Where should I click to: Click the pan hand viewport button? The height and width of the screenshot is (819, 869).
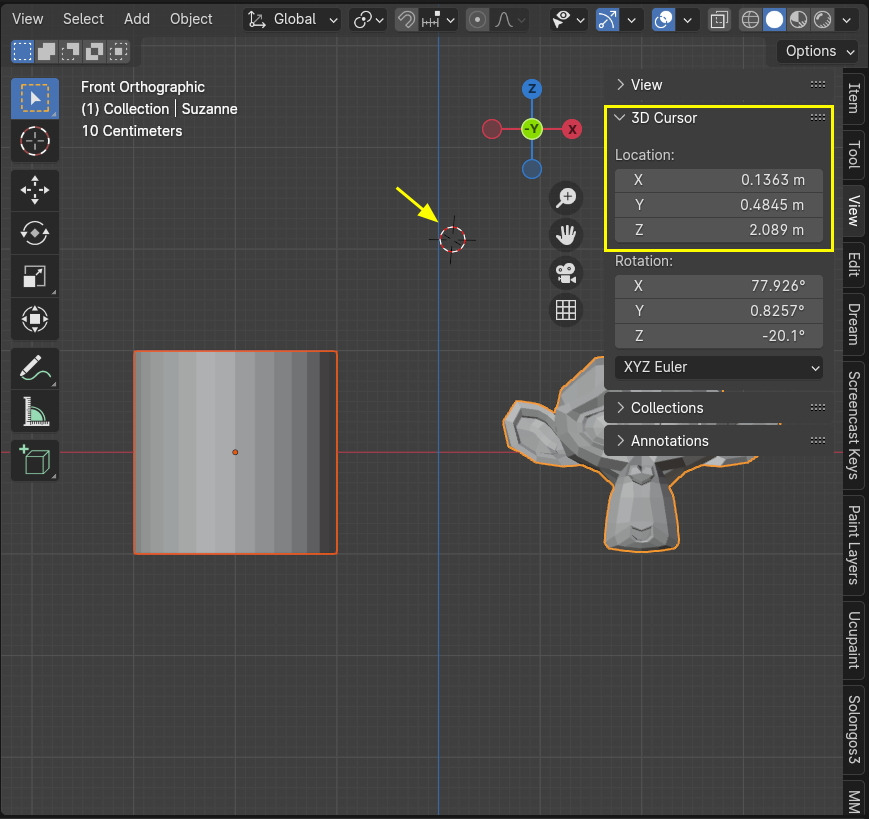566,235
